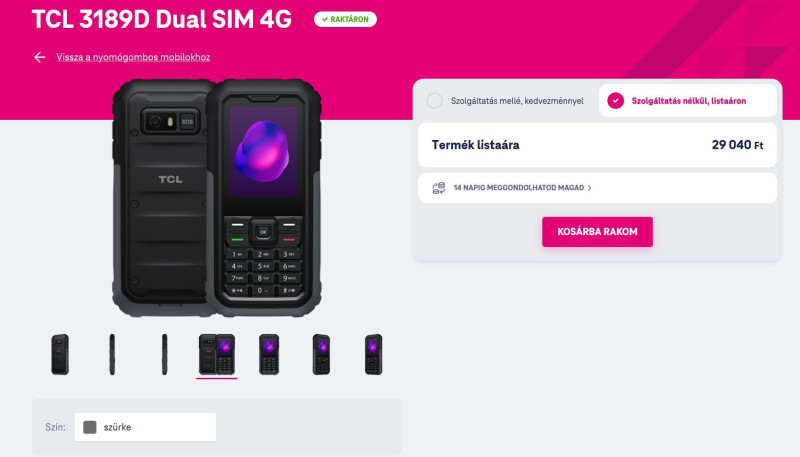The image size is (800, 457).
Task: Select Szolgáltatás mellé, kedvezménnyel radio option
Action: point(435,100)
